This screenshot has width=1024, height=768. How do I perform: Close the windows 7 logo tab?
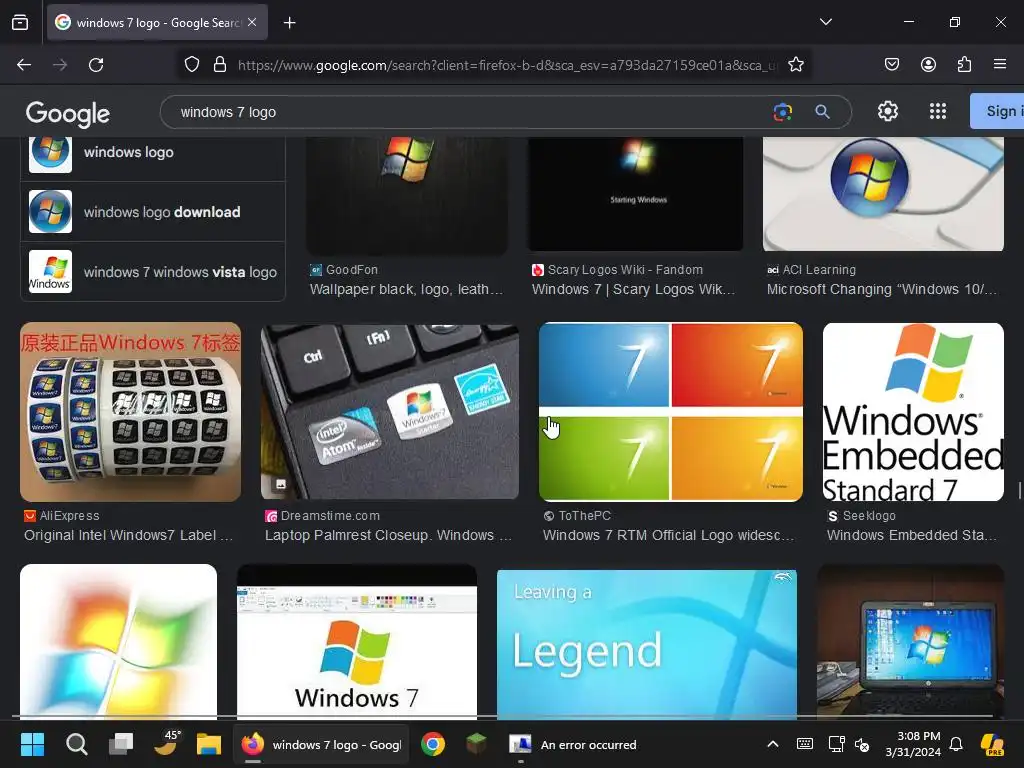point(252,22)
